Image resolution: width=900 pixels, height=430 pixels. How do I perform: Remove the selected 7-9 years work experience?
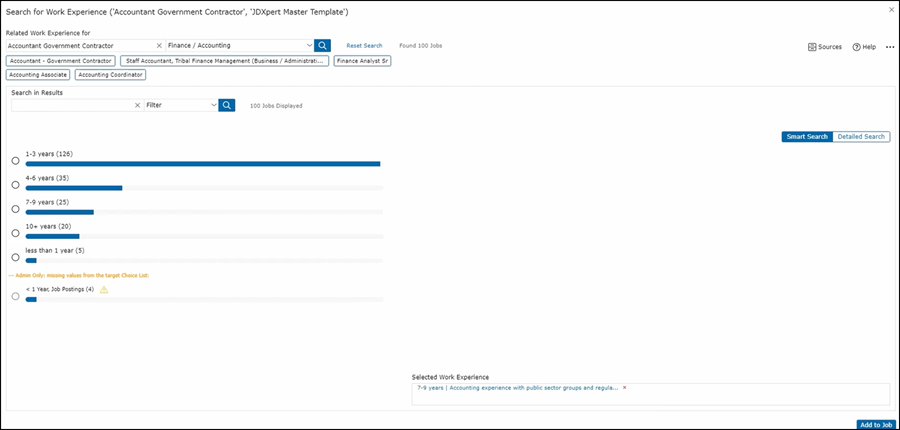point(625,387)
